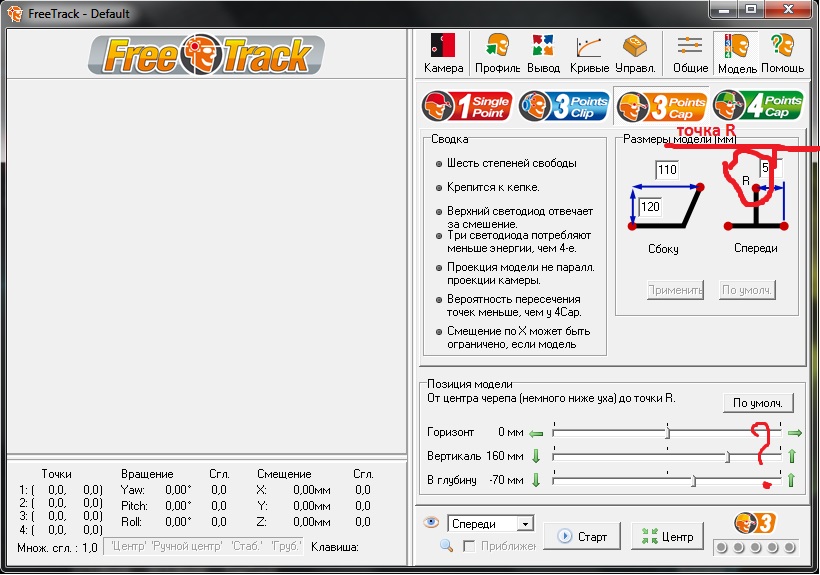Open the Общие settings tab
Viewport: 820px width, 575px height.
(x=690, y=53)
